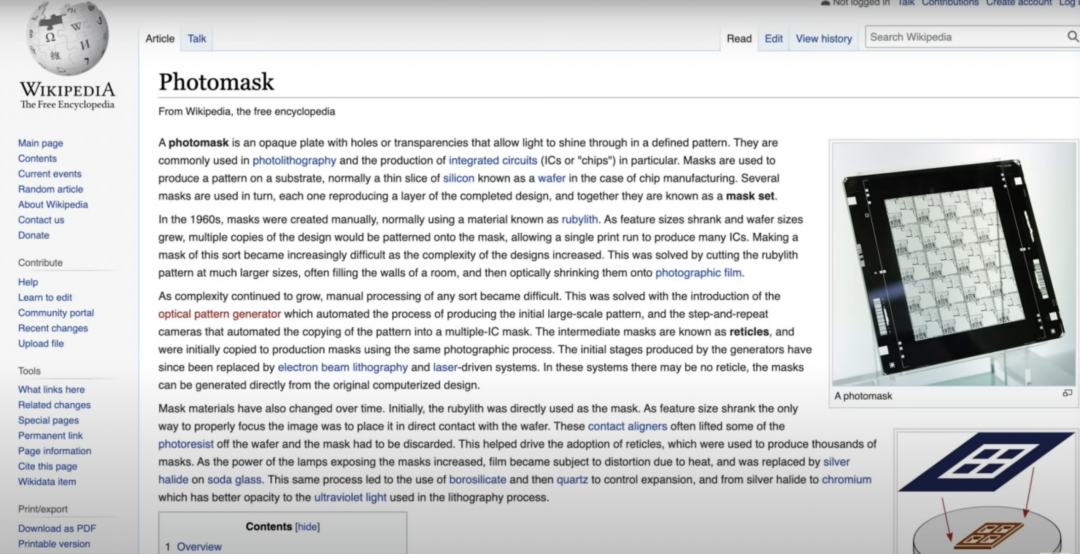This screenshot has width=1080, height=554.
Task: Follow the silicon link
Action: [459, 178]
